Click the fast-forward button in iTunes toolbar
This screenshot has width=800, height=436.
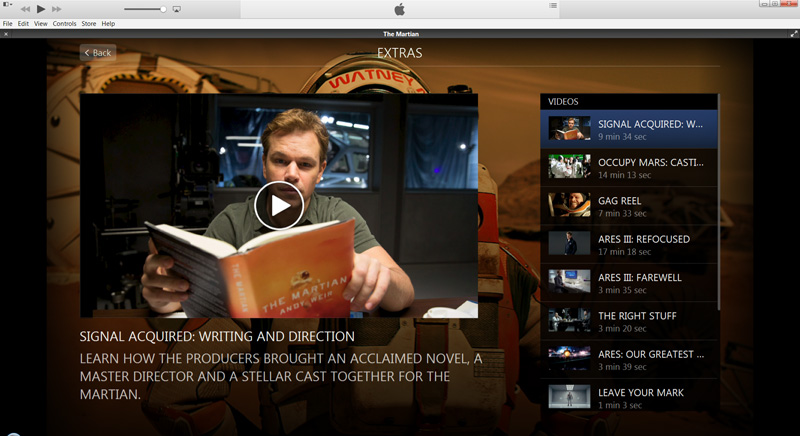(x=57, y=9)
